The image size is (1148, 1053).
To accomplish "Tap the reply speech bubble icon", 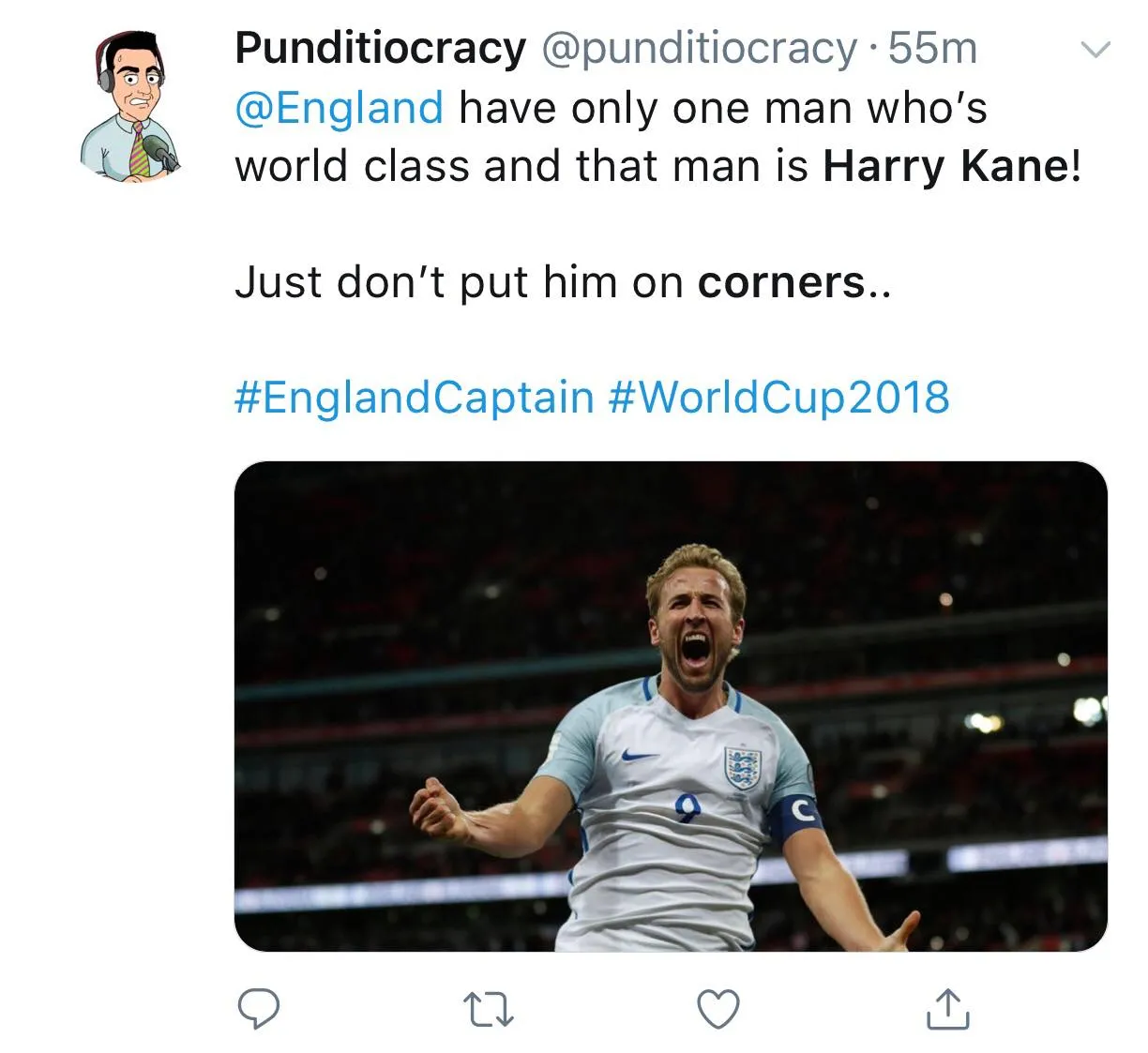I will (x=257, y=1009).
